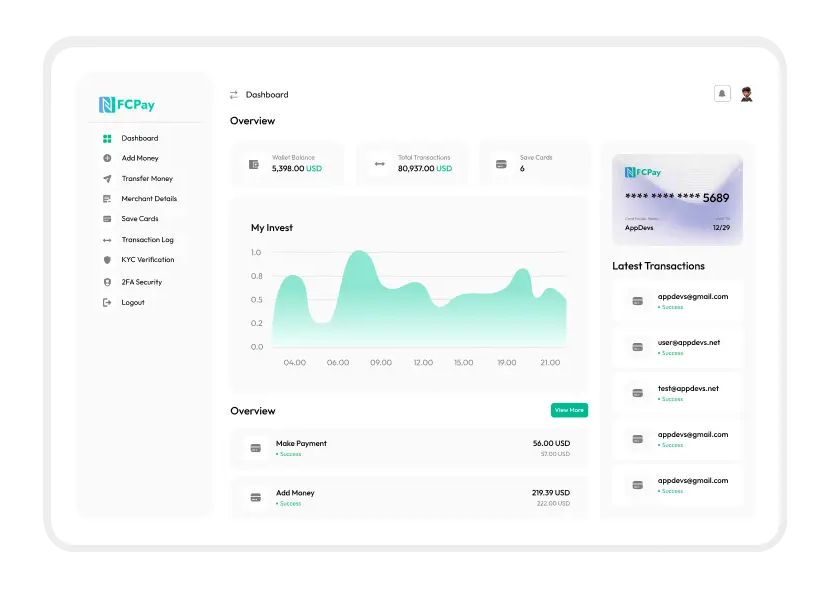Open the user profile avatar
Screen dimensions: 830x592
point(746,94)
